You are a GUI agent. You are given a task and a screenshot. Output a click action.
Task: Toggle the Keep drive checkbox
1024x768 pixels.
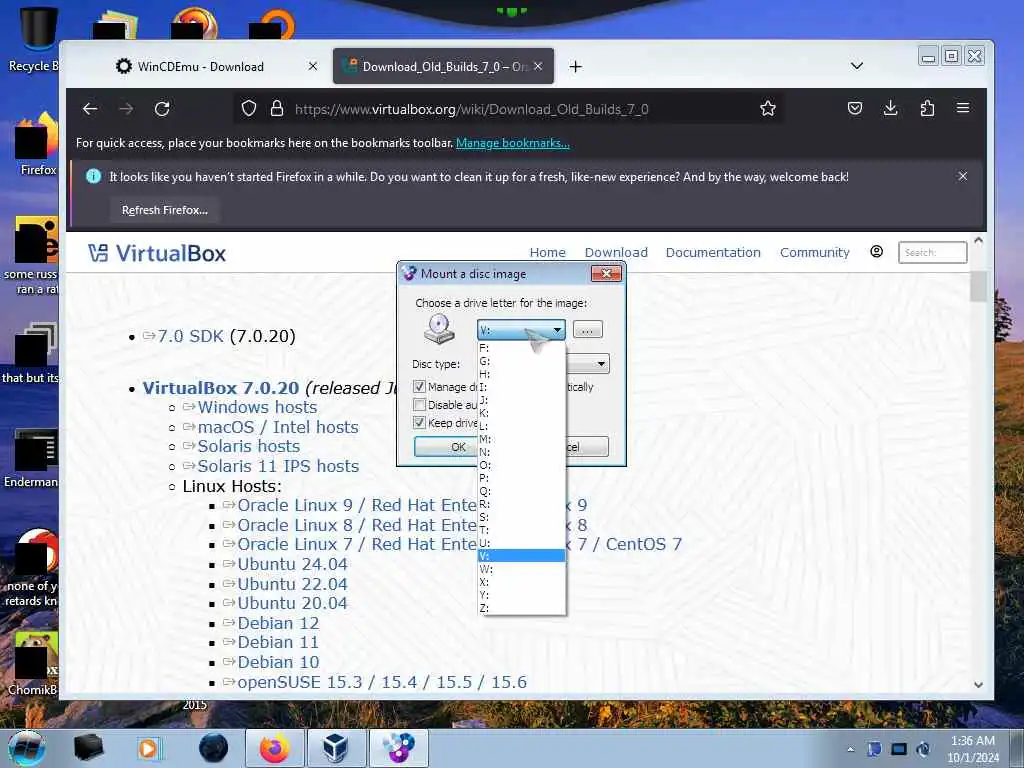click(419, 423)
